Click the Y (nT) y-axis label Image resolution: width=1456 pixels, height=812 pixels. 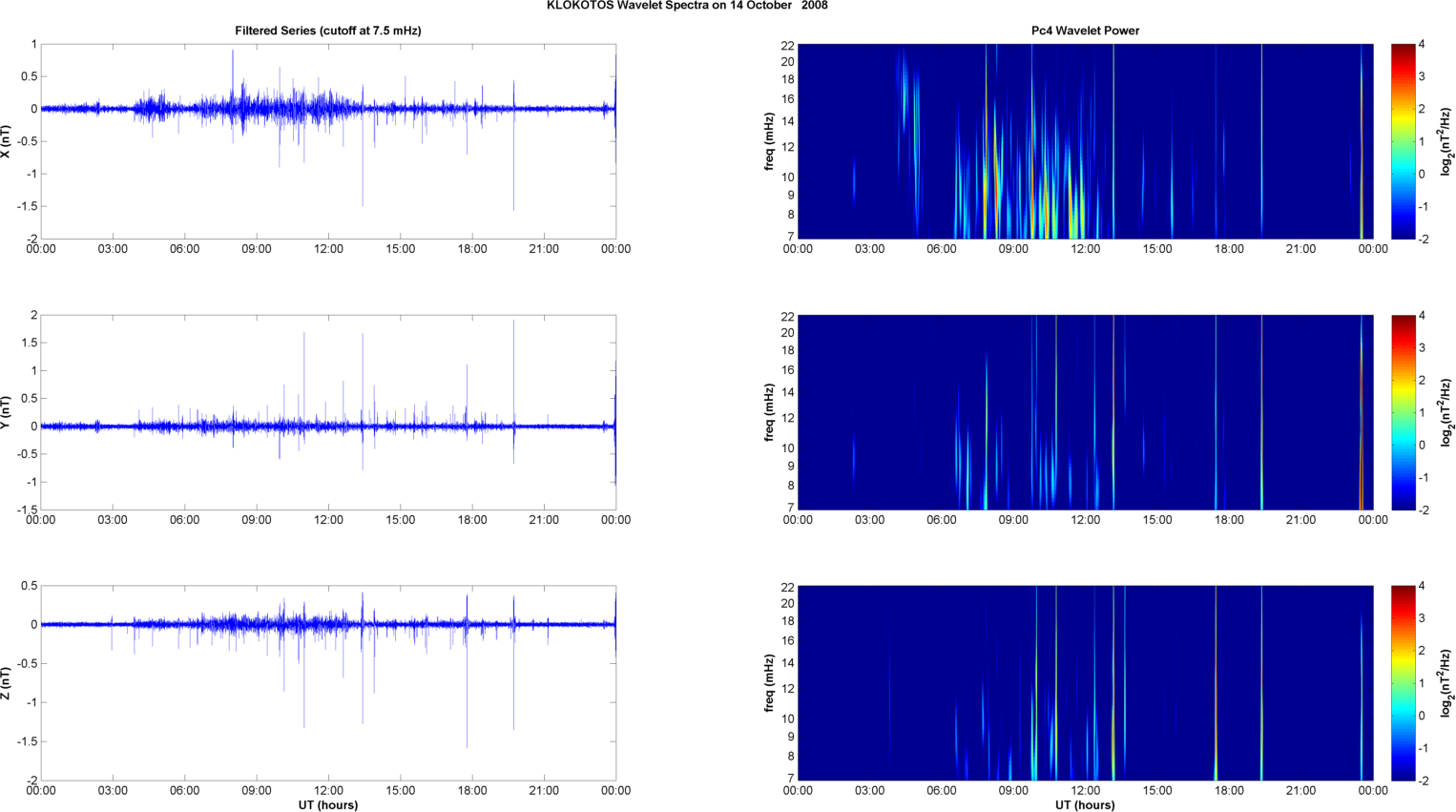7,412
